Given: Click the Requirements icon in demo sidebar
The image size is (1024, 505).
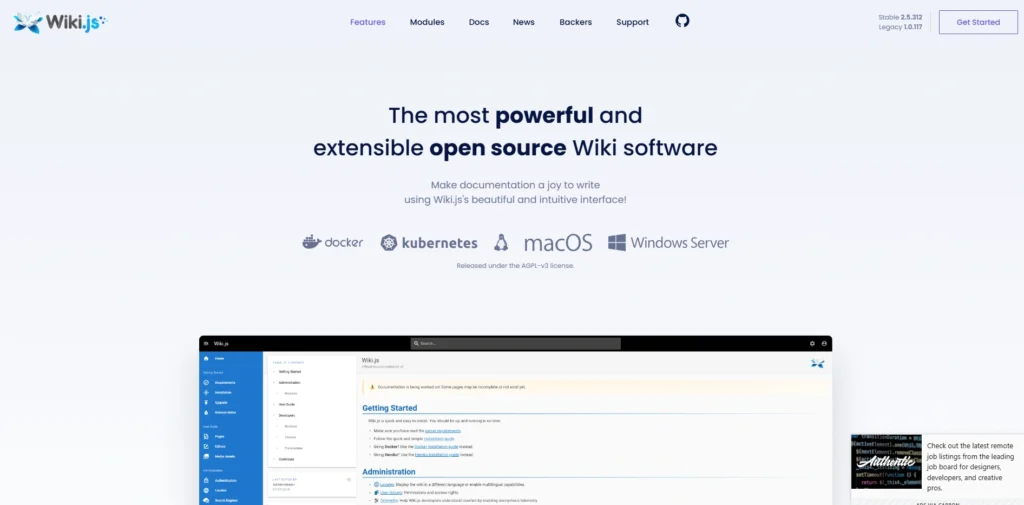Looking at the screenshot, I should point(206,382).
